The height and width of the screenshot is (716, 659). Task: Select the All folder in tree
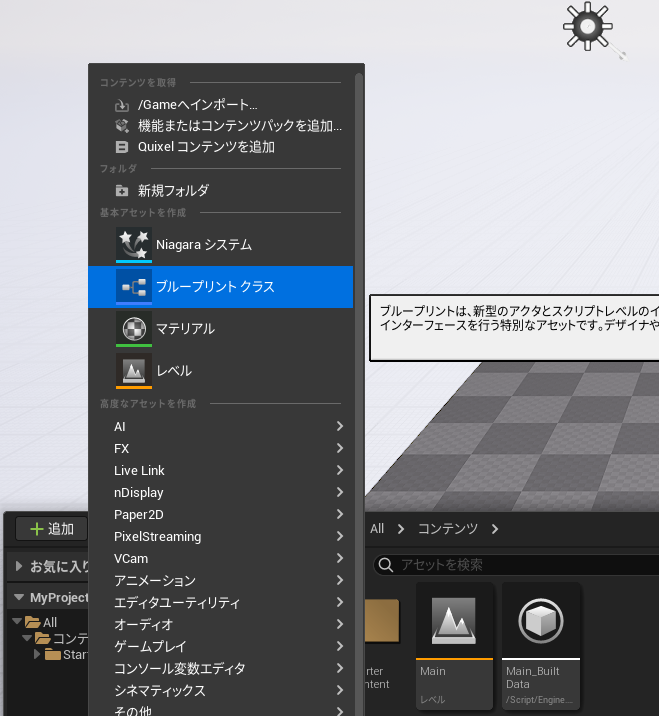pyautogui.click(x=41, y=622)
